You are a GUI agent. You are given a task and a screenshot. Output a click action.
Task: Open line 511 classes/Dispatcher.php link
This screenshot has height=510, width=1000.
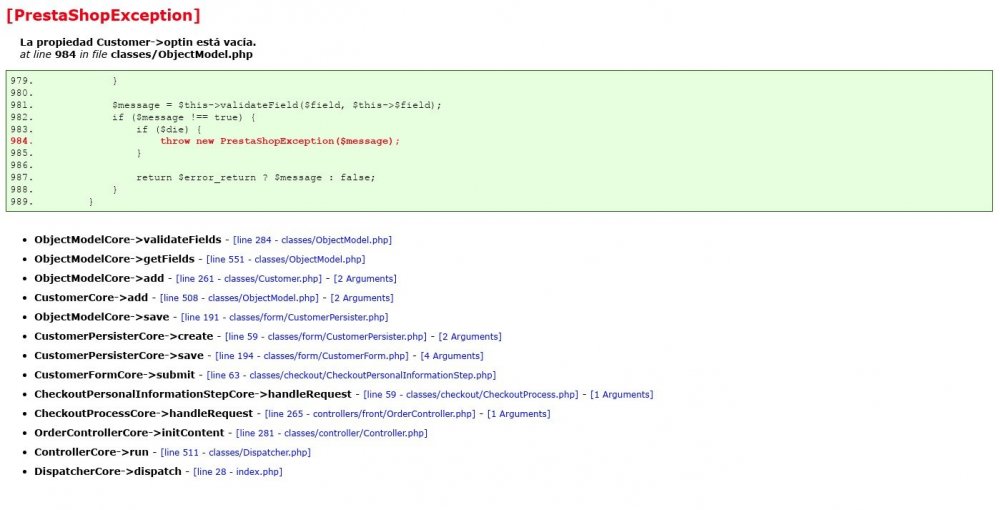[x=236, y=453]
